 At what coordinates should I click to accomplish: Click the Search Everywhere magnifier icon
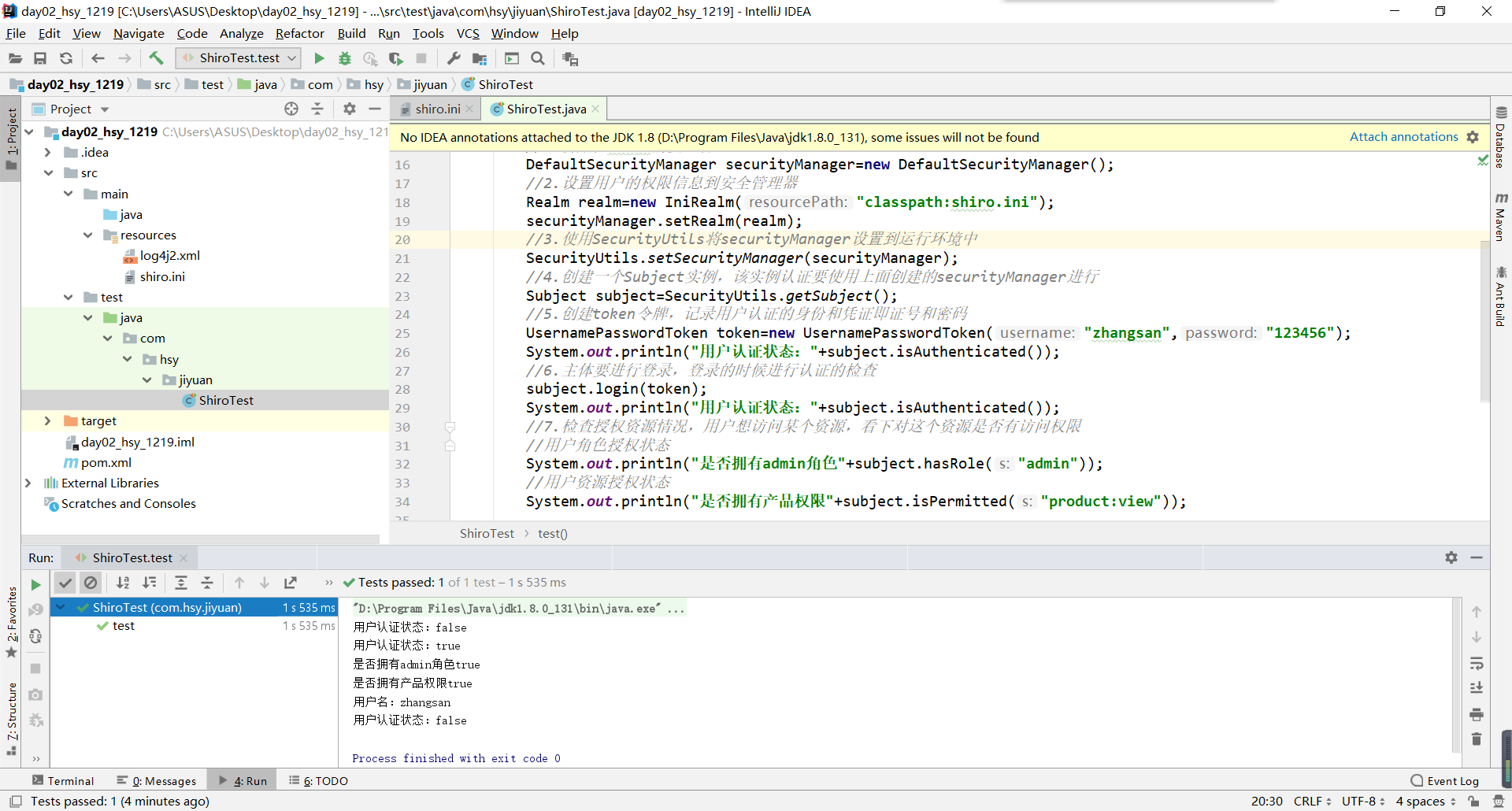tap(538, 58)
